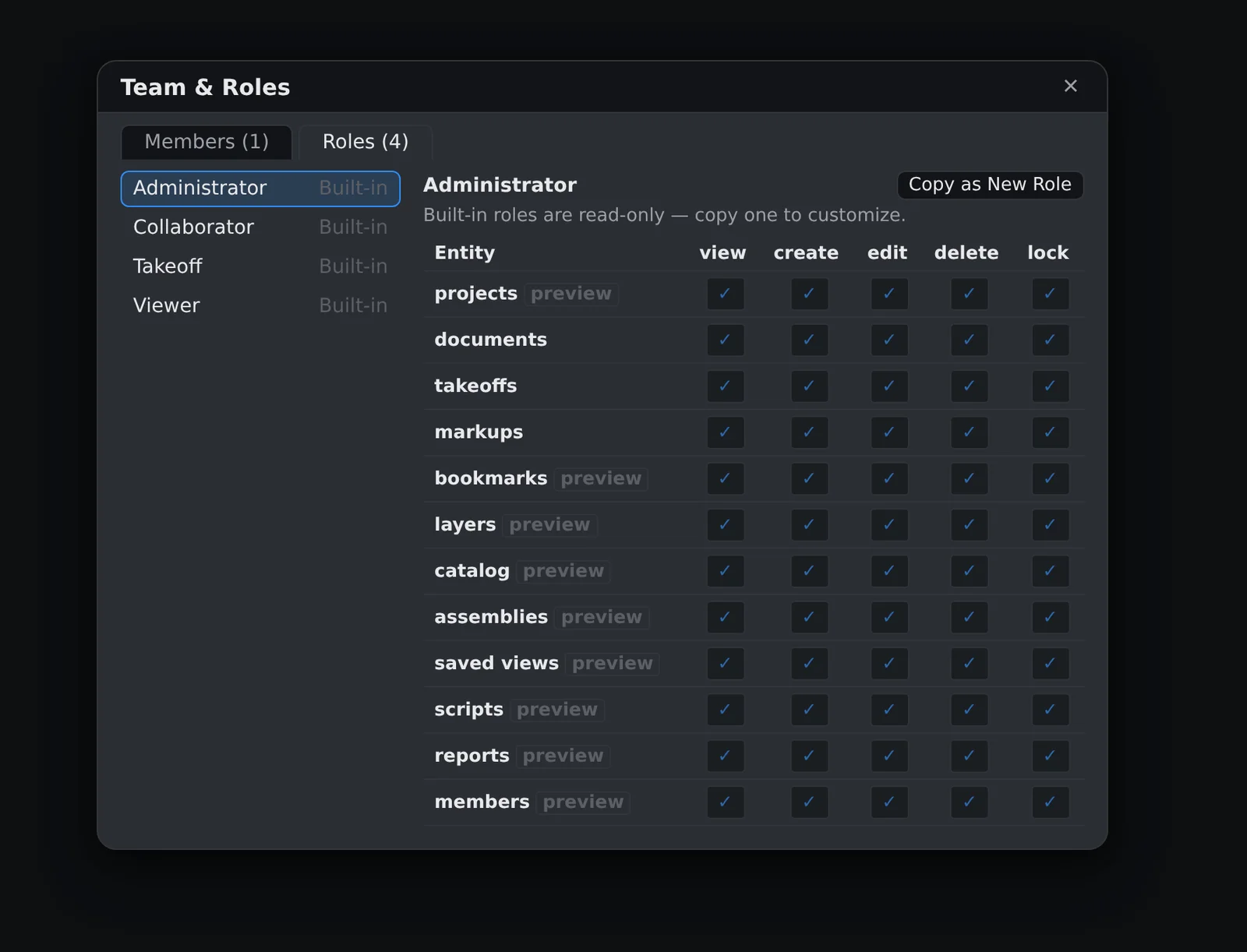The width and height of the screenshot is (1247, 952).
Task: Toggle bookmarks edit permission checkbox
Action: pyautogui.click(x=889, y=478)
